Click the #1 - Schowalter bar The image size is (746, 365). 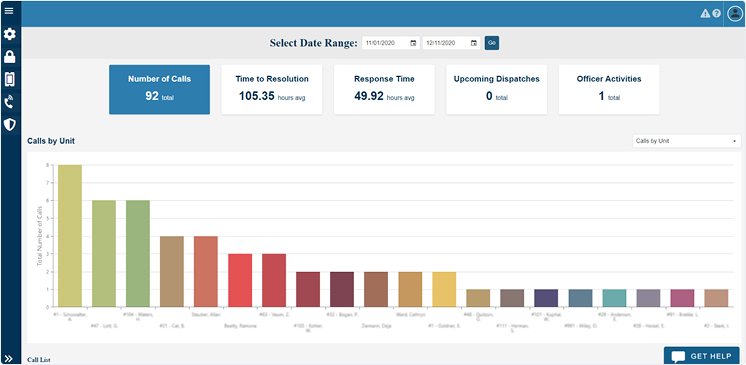[70, 236]
